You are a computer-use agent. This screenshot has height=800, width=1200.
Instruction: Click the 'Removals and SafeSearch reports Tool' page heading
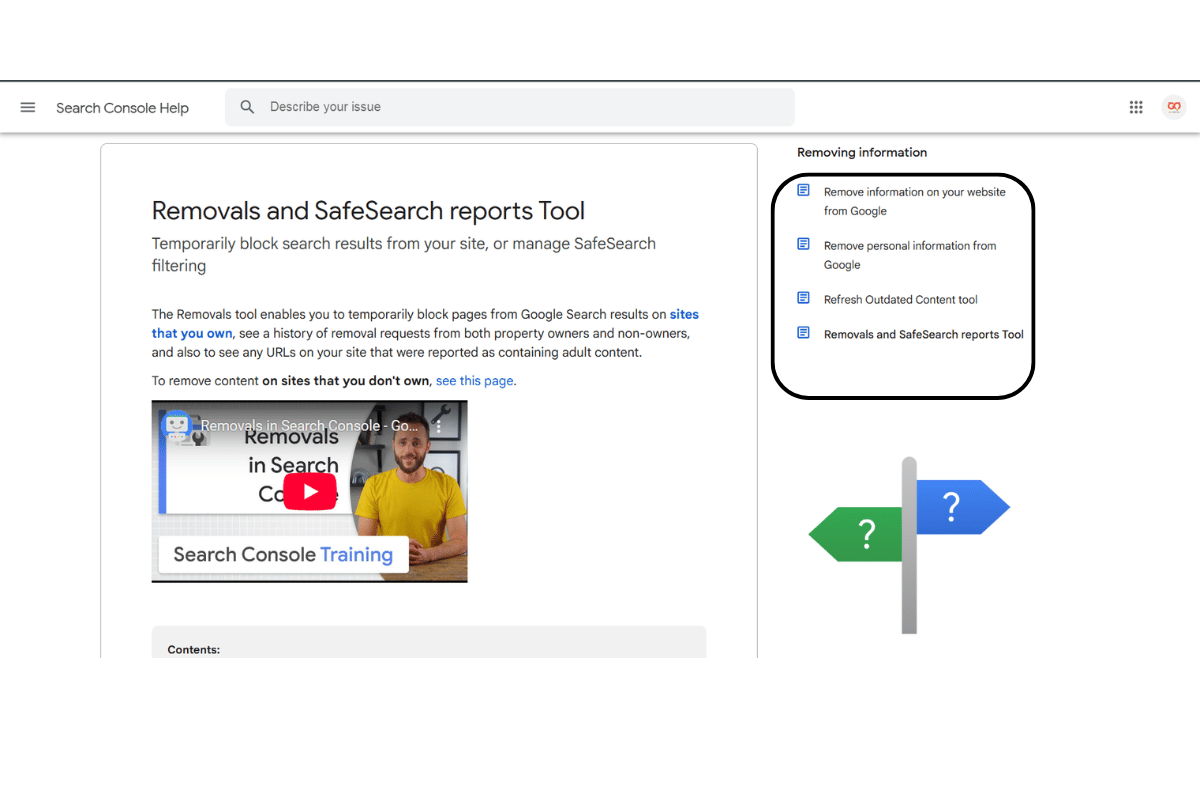368,211
